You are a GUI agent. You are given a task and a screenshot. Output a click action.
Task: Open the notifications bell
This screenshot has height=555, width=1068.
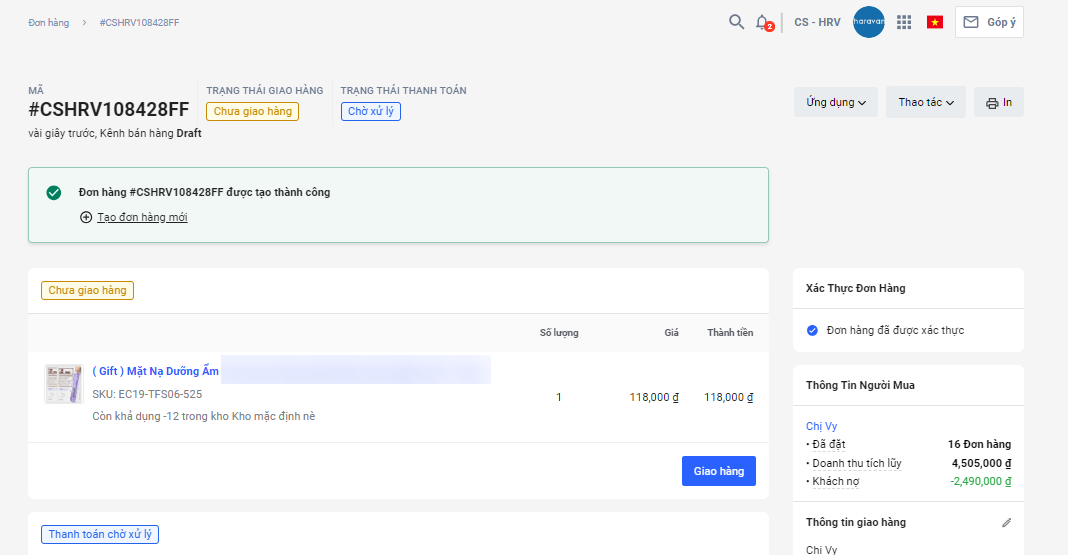[x=763, y=22]
